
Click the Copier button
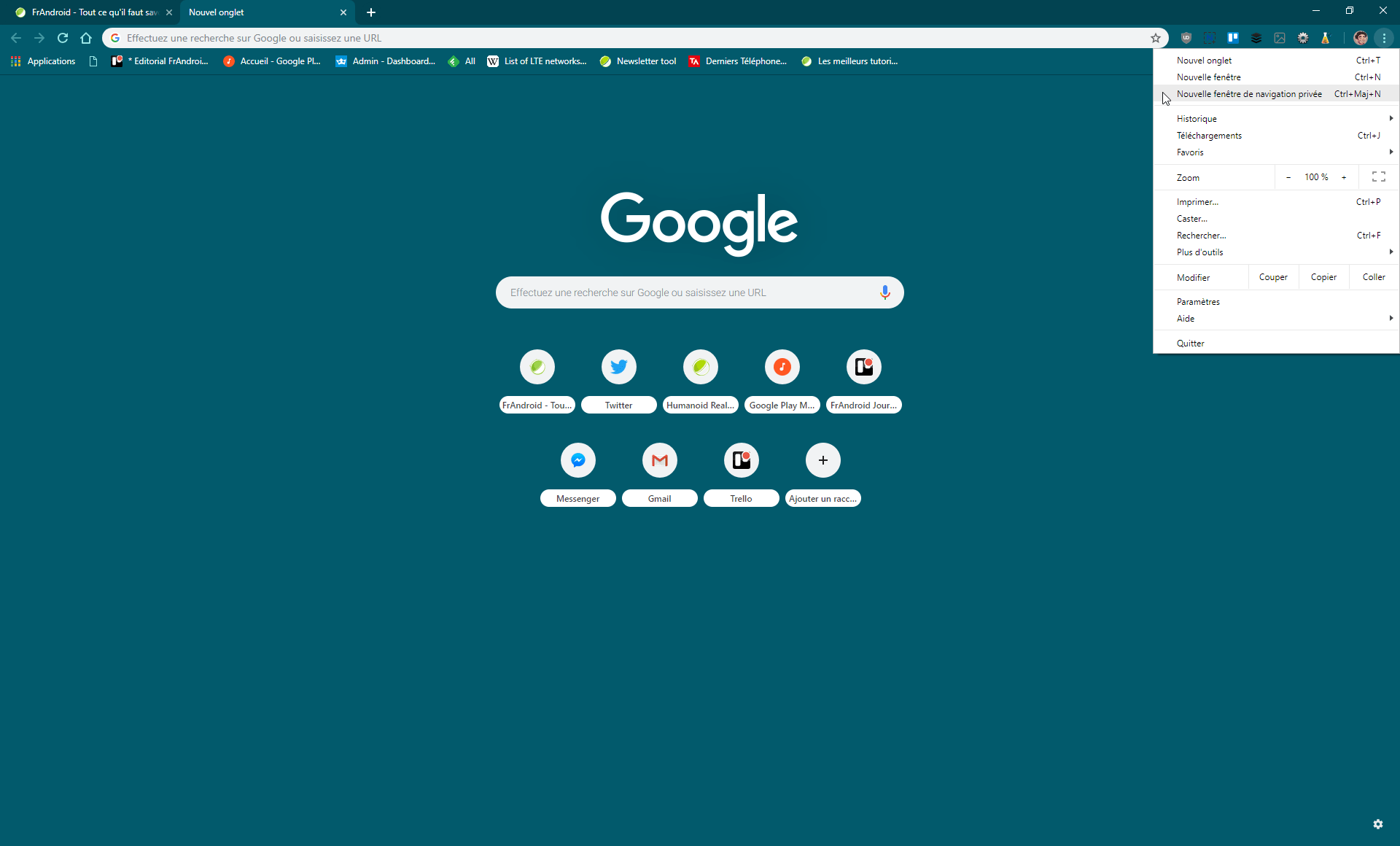[x=1323, y=277]
